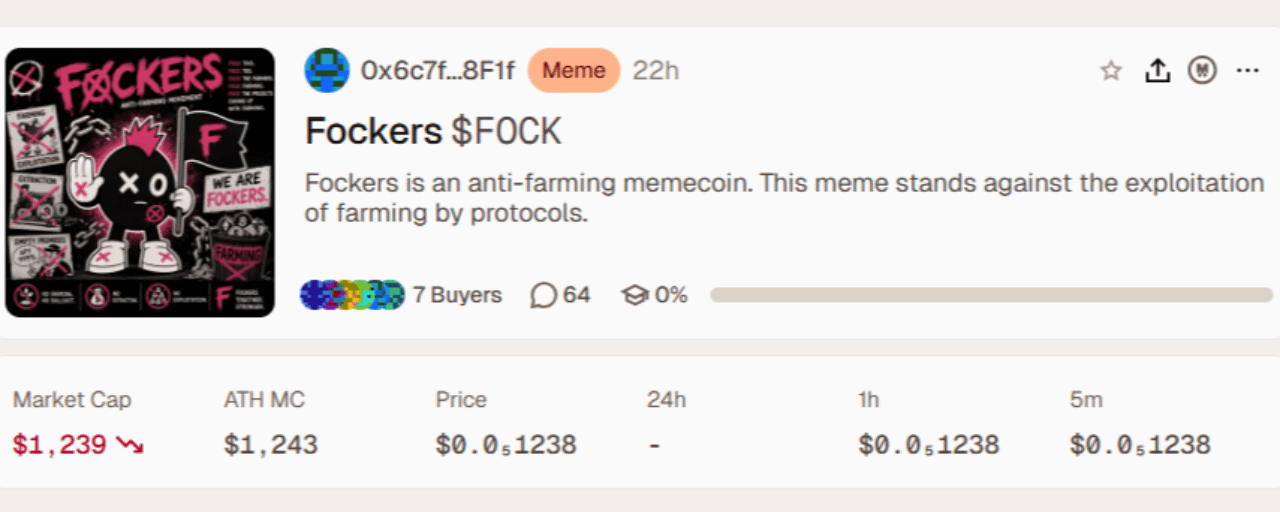Click the Fockers $FOCK title
Viewport: 1280px width, 512px height.
tap(433, 131)
